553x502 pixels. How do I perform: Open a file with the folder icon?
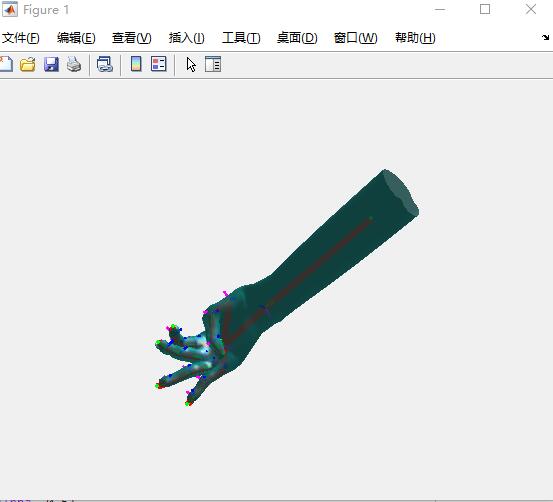tap(28, 64)
